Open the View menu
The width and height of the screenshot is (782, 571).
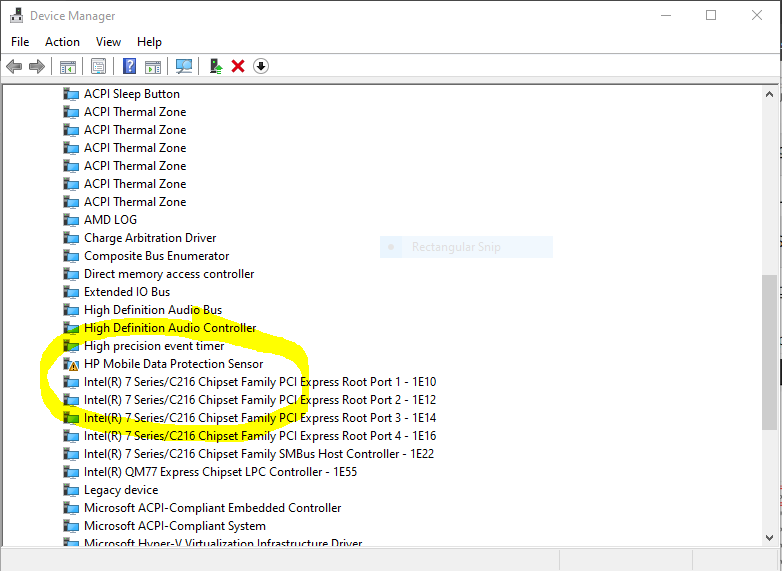(x=108, y=42)
